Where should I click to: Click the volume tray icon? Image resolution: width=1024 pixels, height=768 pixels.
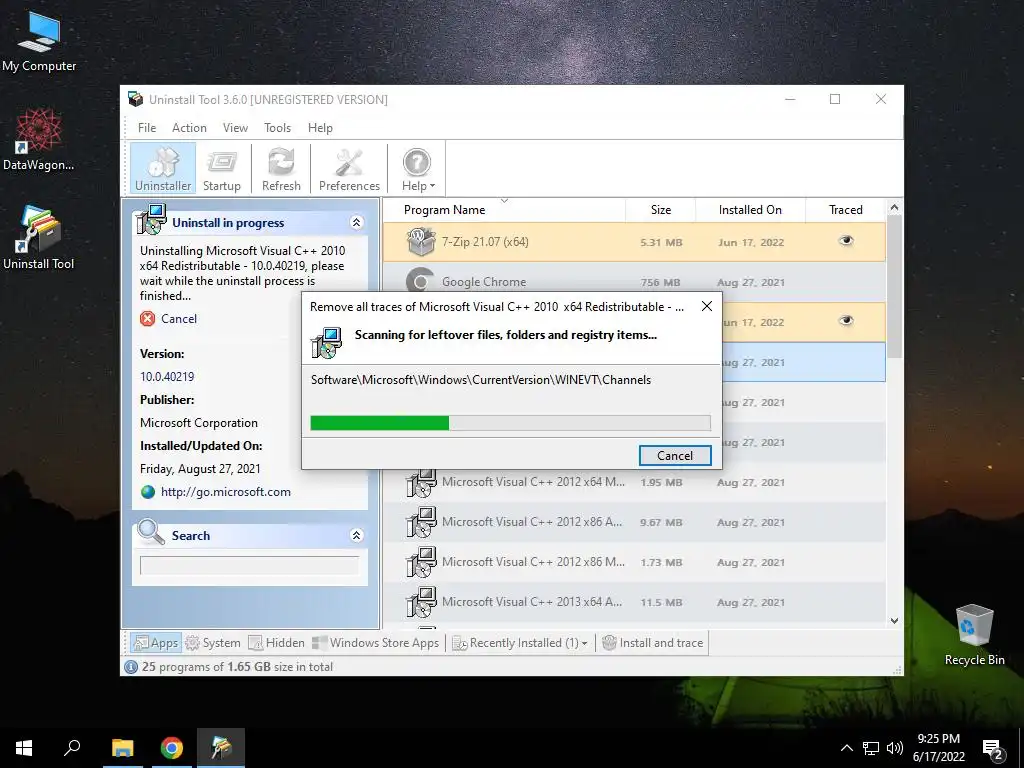[895, 748]
